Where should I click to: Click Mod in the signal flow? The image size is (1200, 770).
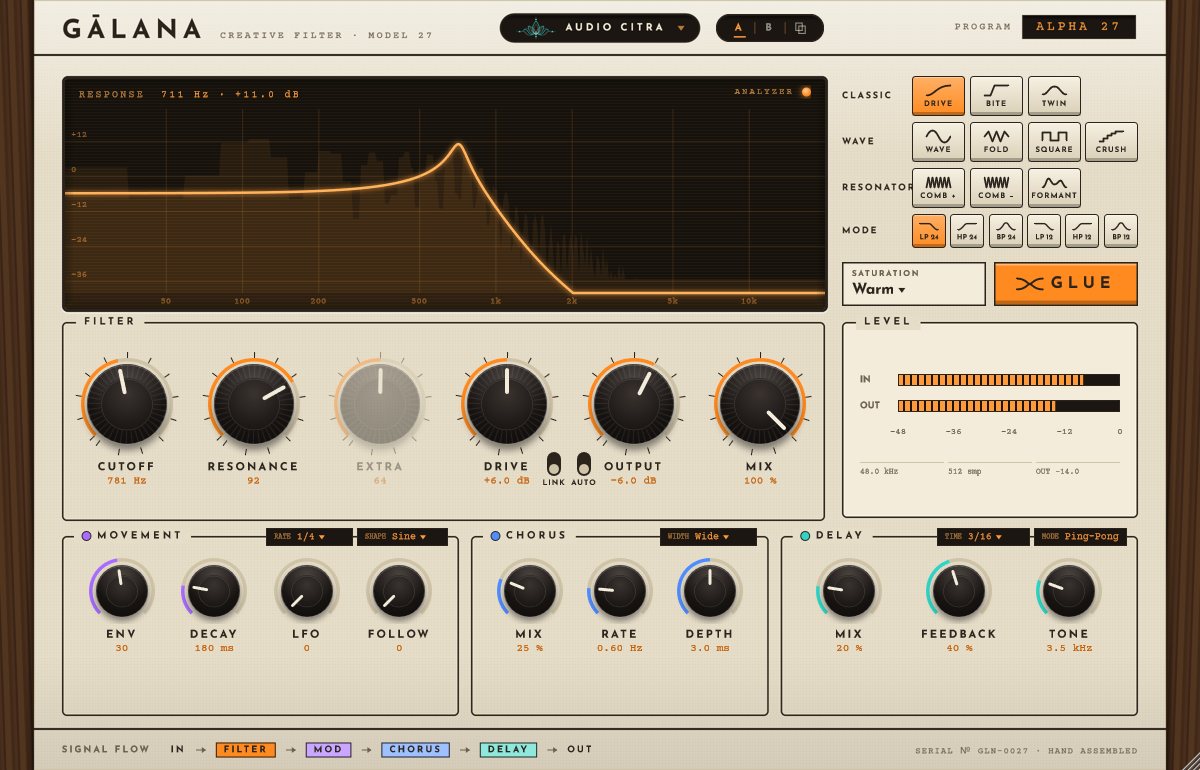328,749
